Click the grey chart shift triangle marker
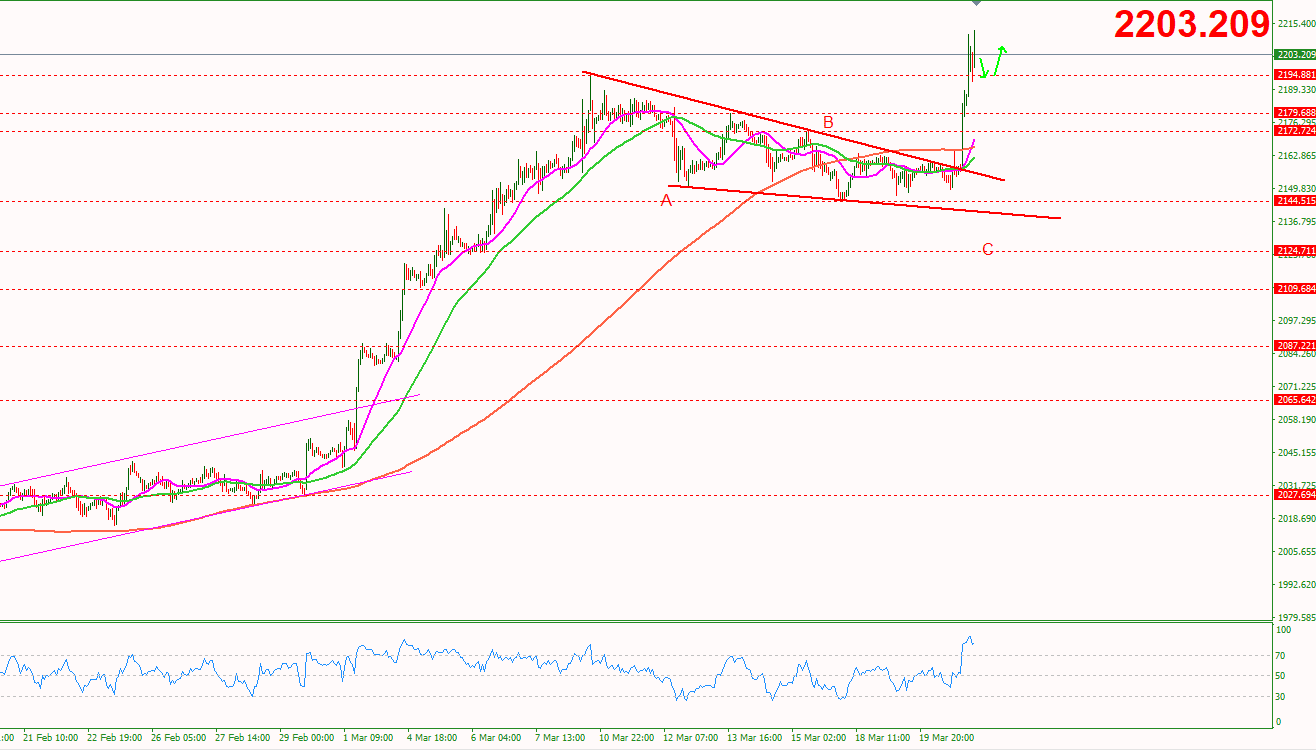The image size is (1316, 750). point(976,5)
